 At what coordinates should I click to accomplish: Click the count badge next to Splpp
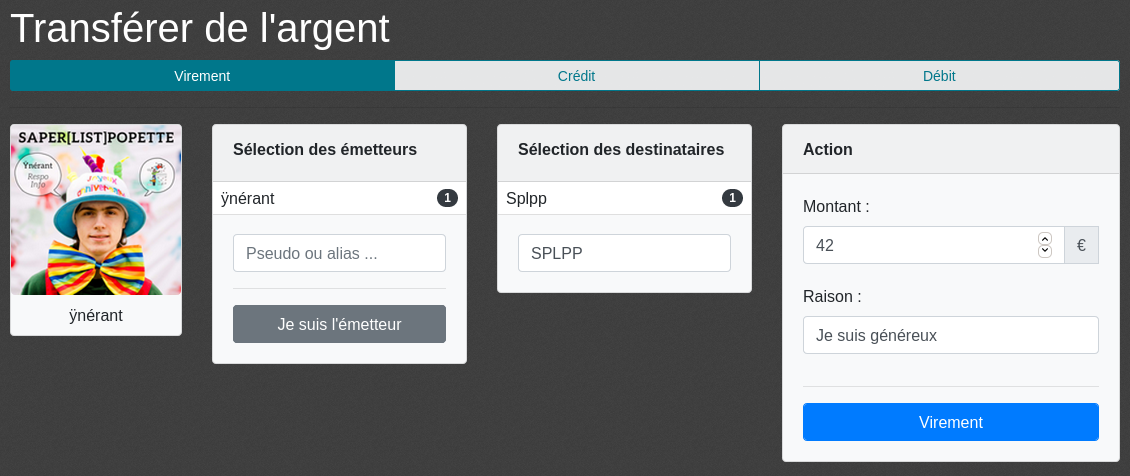pyautogui.click(x=732, y=198)
